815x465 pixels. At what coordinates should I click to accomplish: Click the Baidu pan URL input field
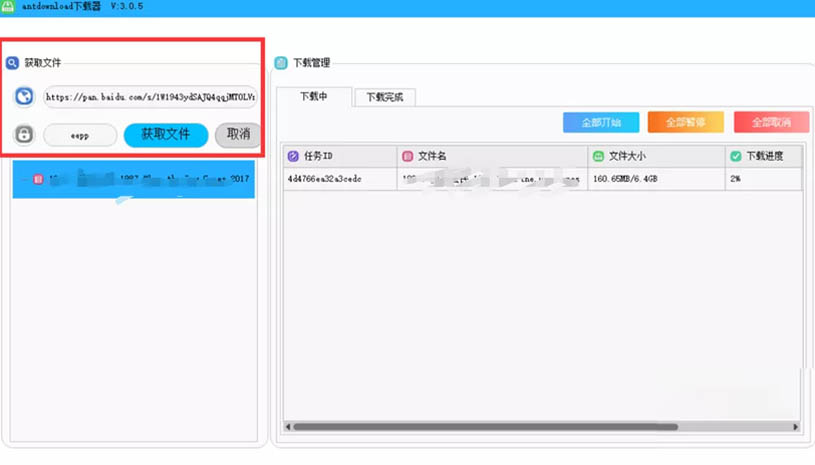(149, 98)
